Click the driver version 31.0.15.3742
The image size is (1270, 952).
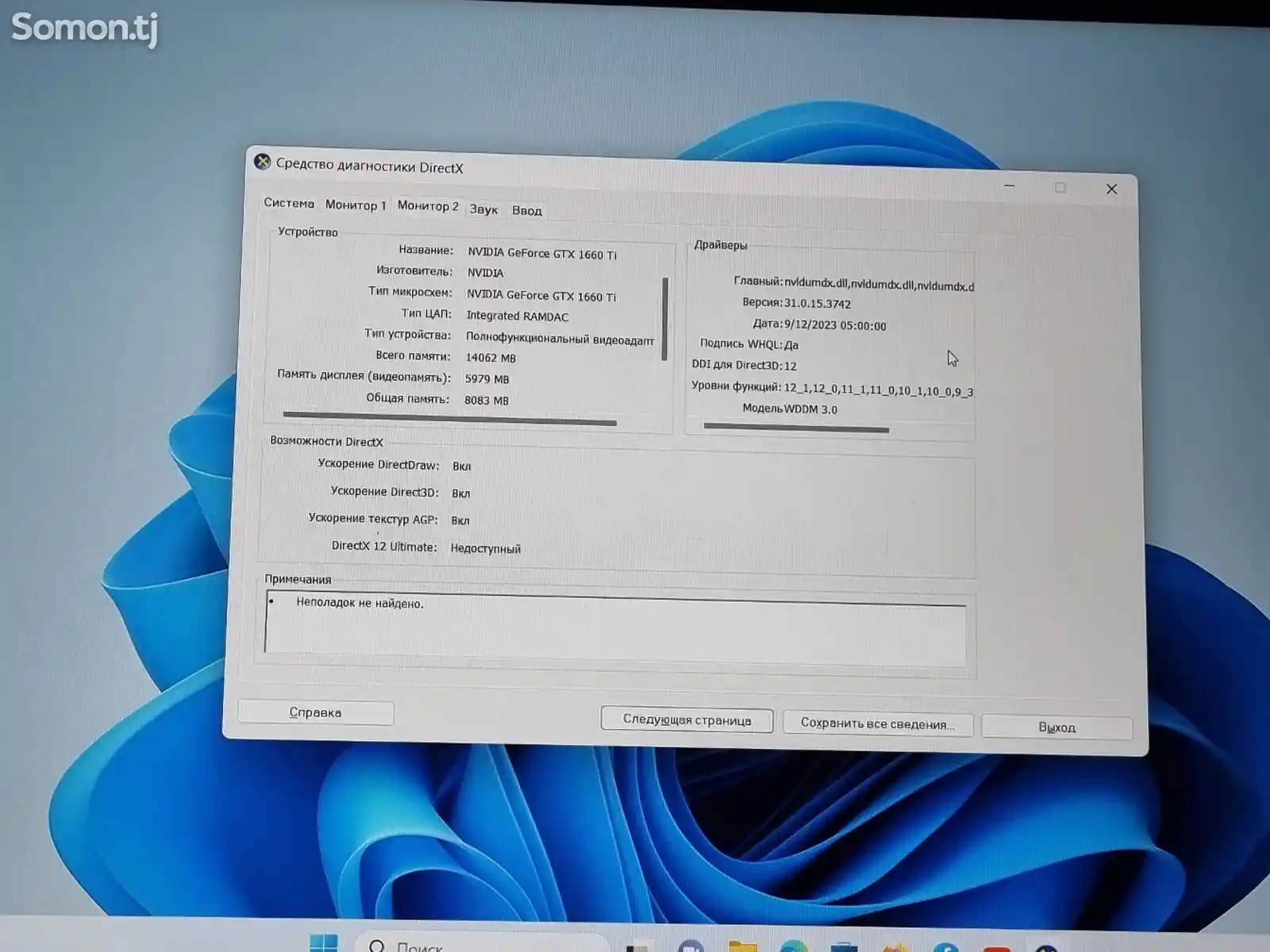click(818, 304)
